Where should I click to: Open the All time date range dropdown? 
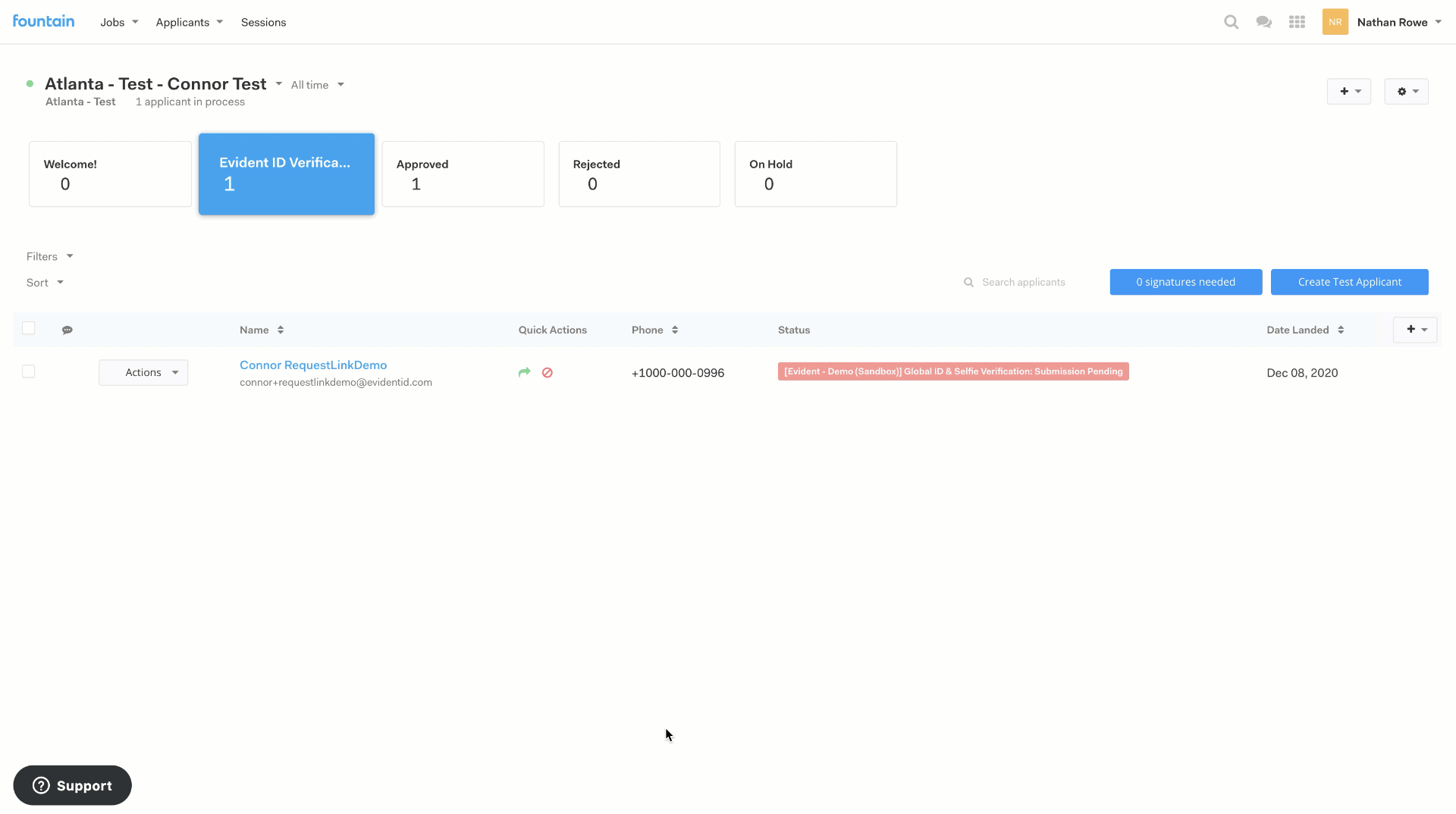pos(317,85)
